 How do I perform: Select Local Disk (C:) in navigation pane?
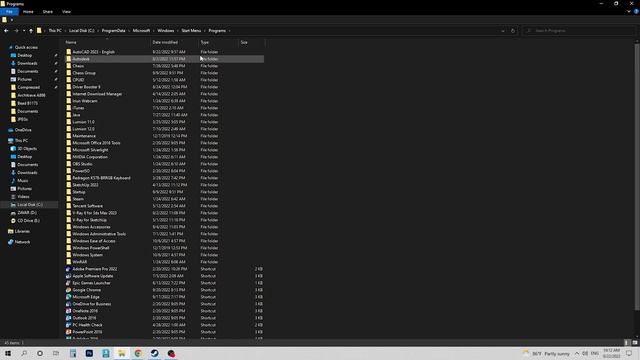(x=29, y=204)
